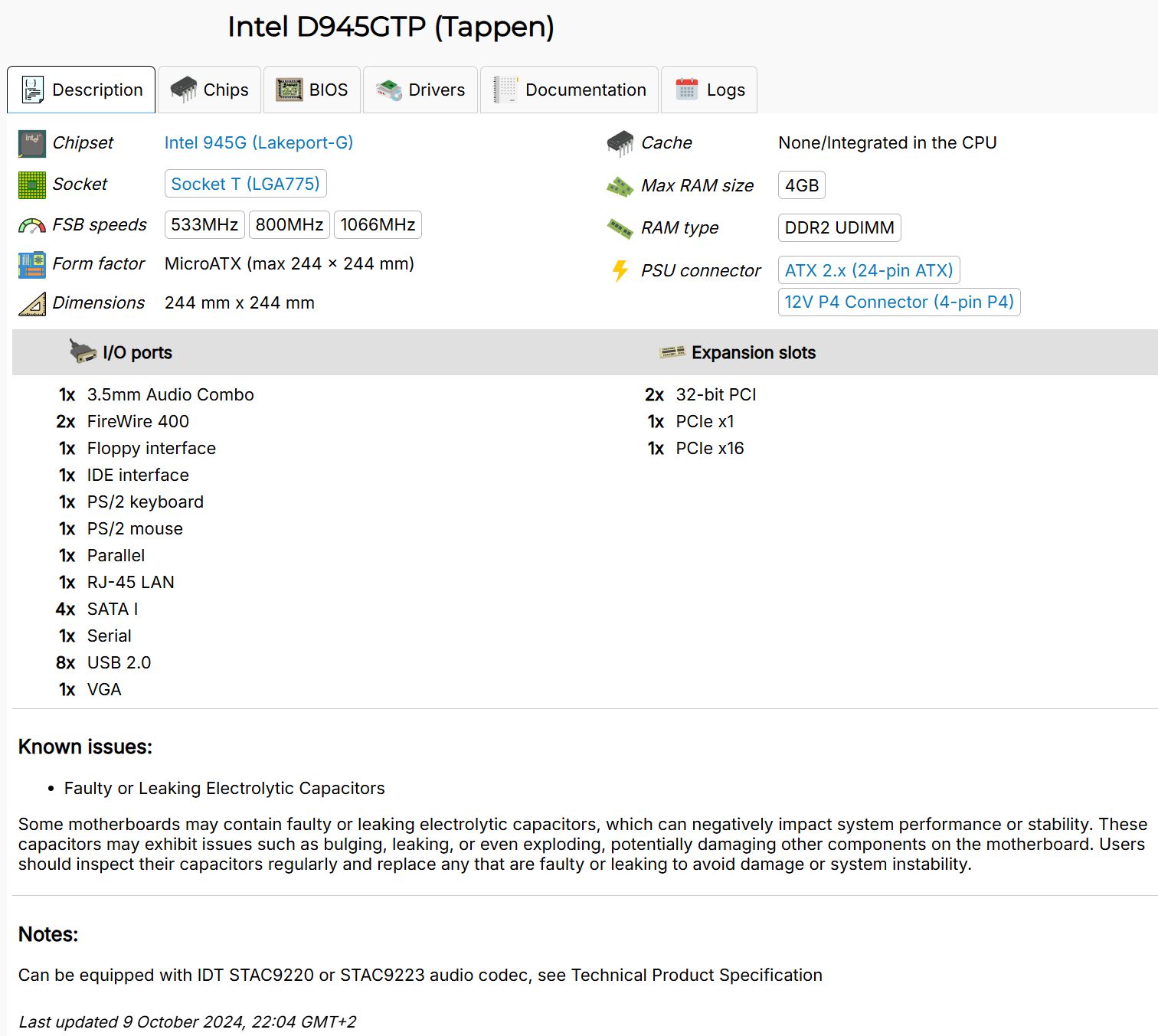Click the green Socket CPU icon
Image resolution: width=1158 pixels, height=1036 pixels.
click(31, 185)
